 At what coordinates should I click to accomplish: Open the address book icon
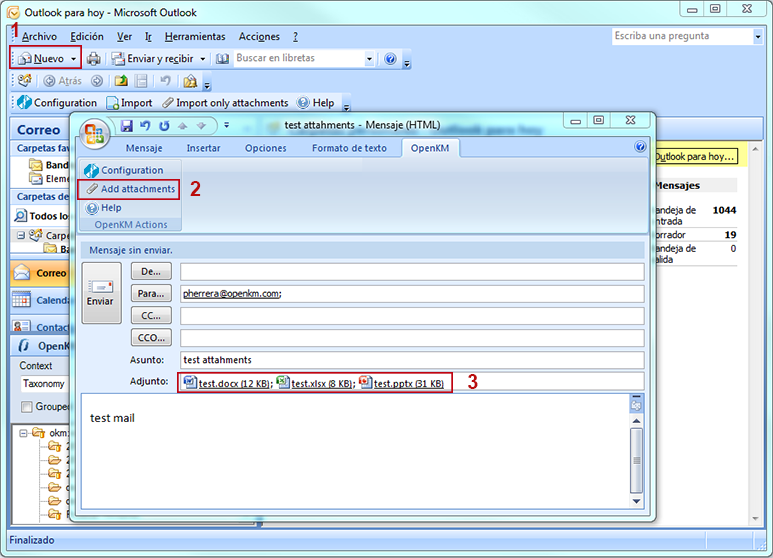[222, 59]
